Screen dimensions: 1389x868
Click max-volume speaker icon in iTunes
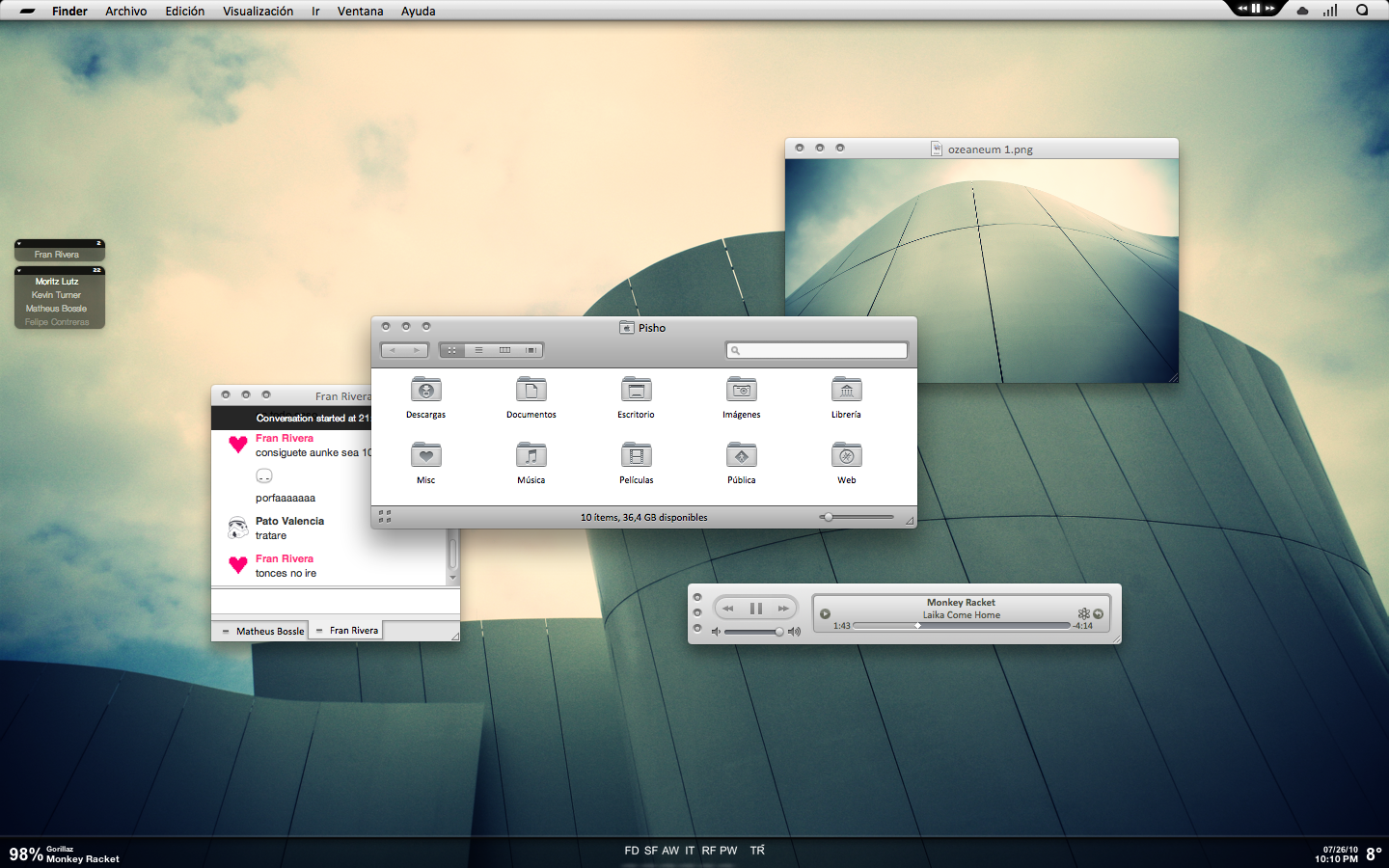point(794,632)
